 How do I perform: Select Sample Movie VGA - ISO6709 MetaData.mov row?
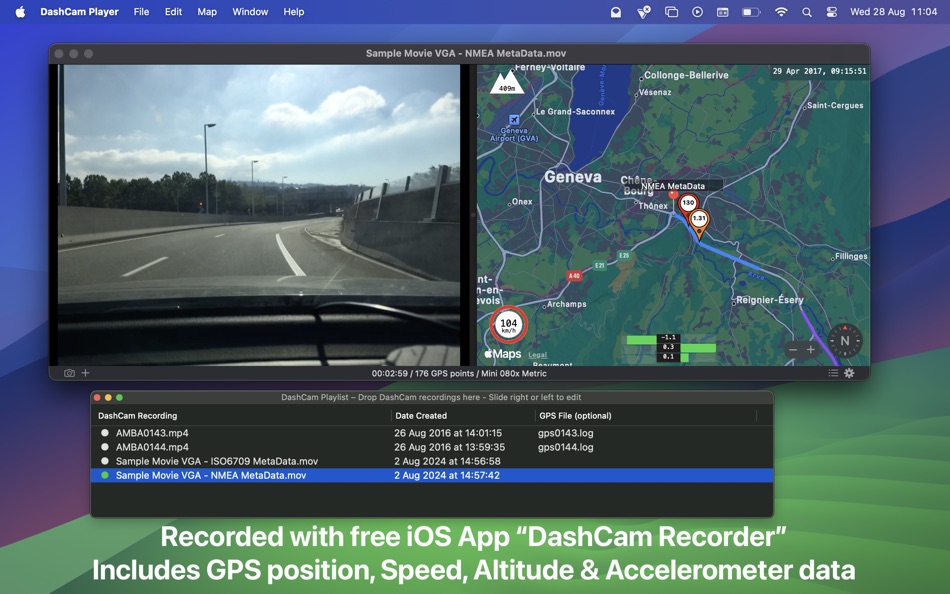(x=431, y=461)
